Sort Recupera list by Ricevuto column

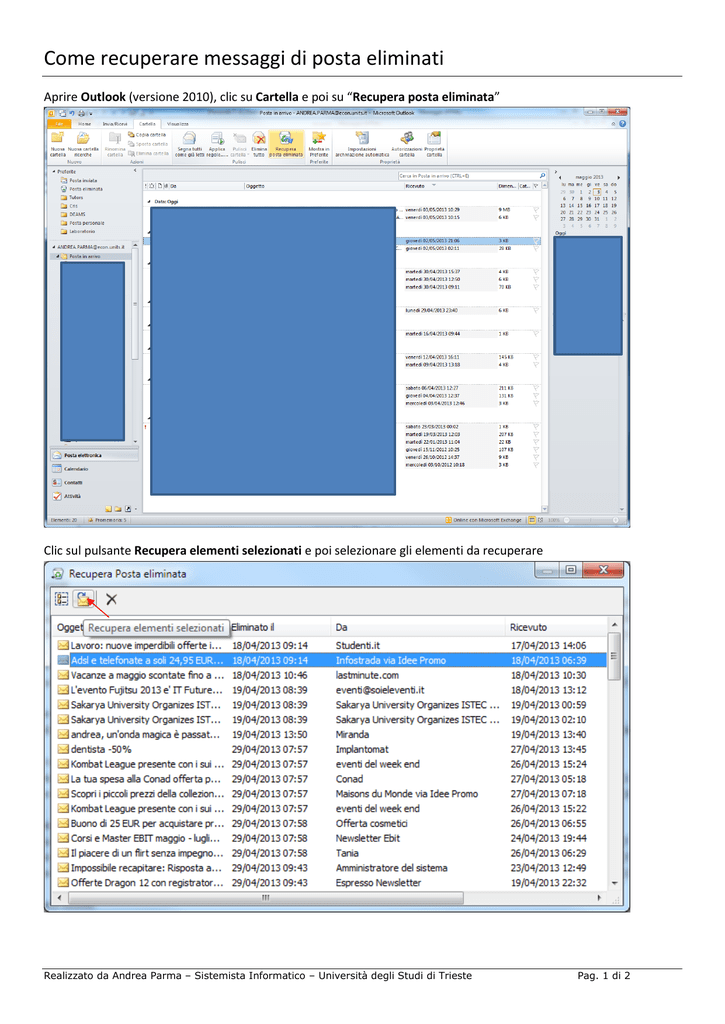pos(556,627)
